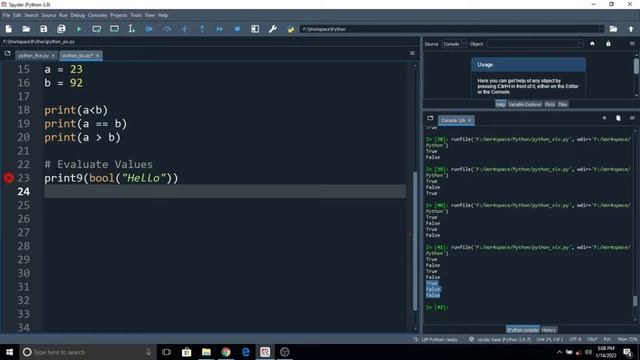Open a file using the folder icon
640x360 pixels.
tap(26, 29)
